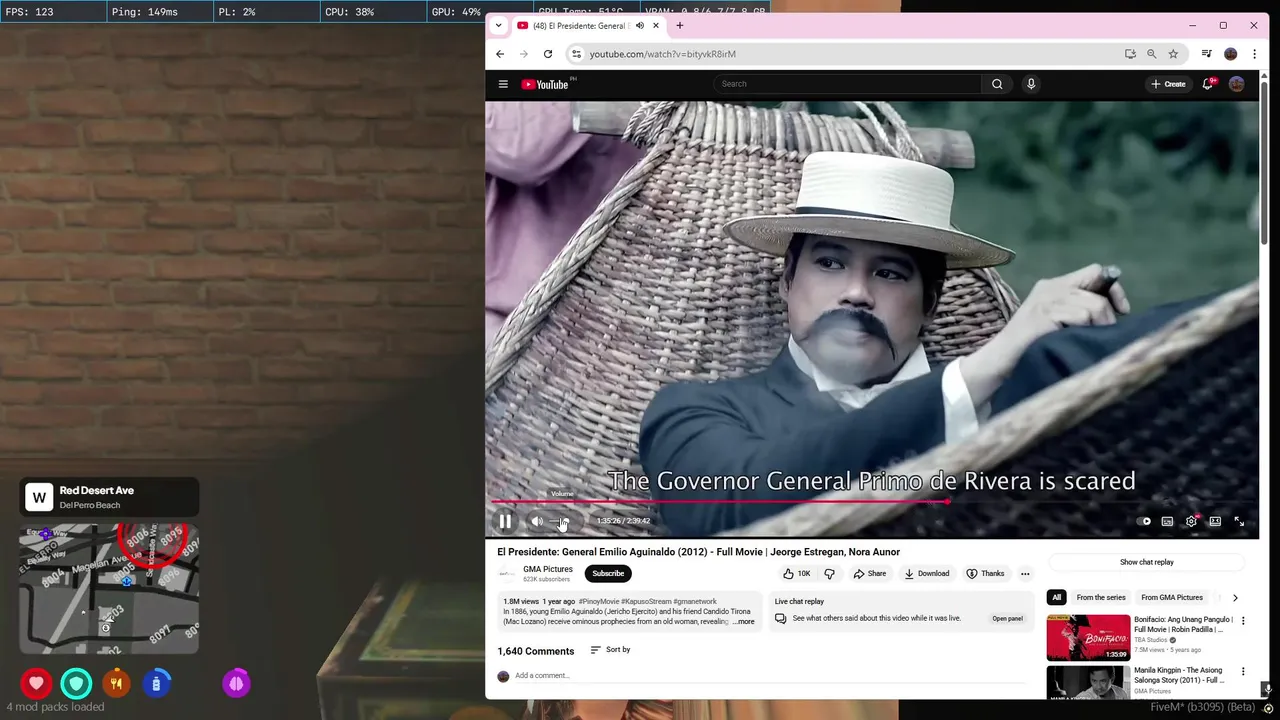
Task: Open the Bonifacio movie thumbnail
Action: coord(1088,637)
